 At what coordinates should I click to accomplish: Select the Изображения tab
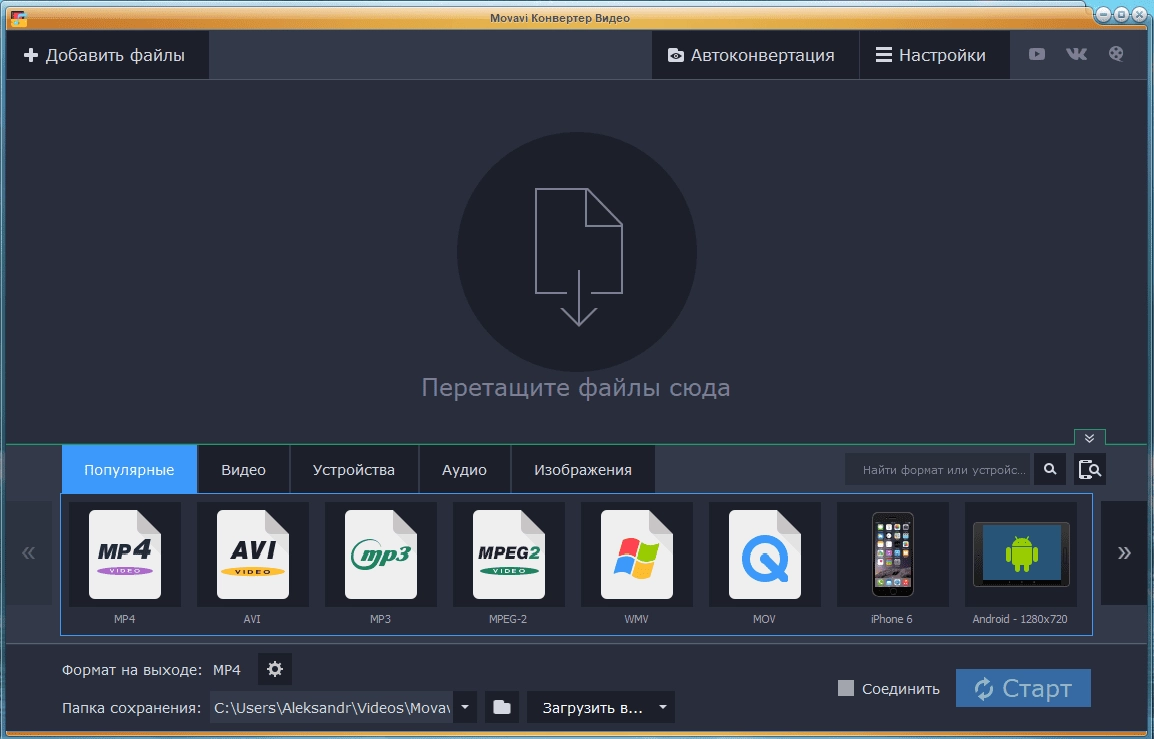click(x=583, y=470)
